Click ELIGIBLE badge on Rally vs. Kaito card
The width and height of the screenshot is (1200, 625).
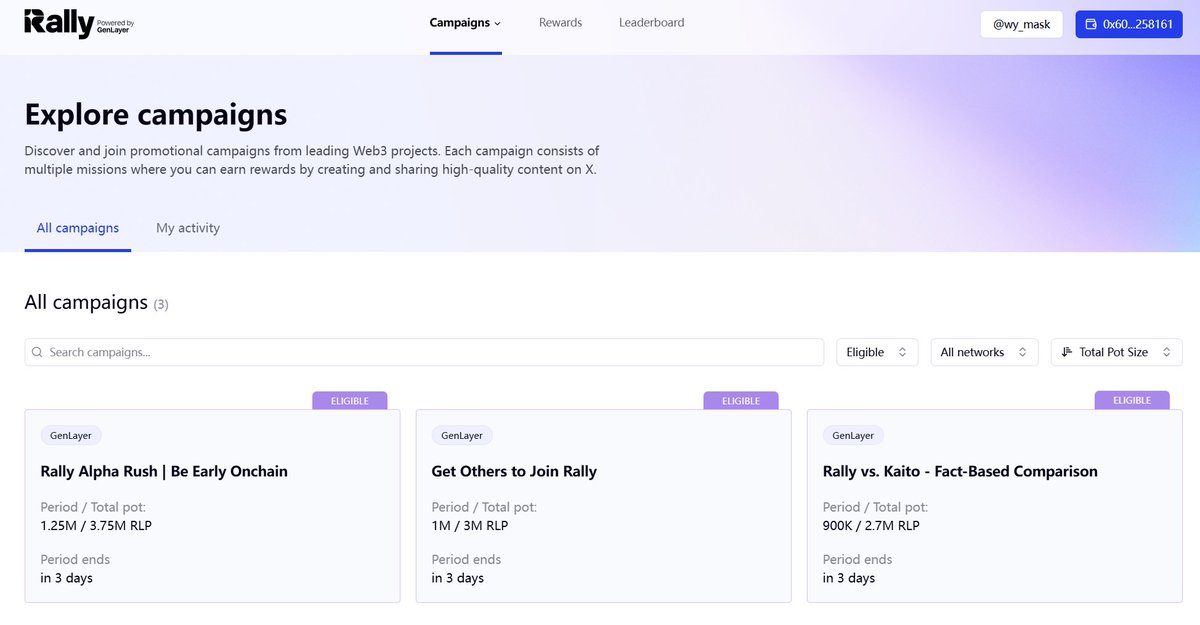[x=1131, y=400]
